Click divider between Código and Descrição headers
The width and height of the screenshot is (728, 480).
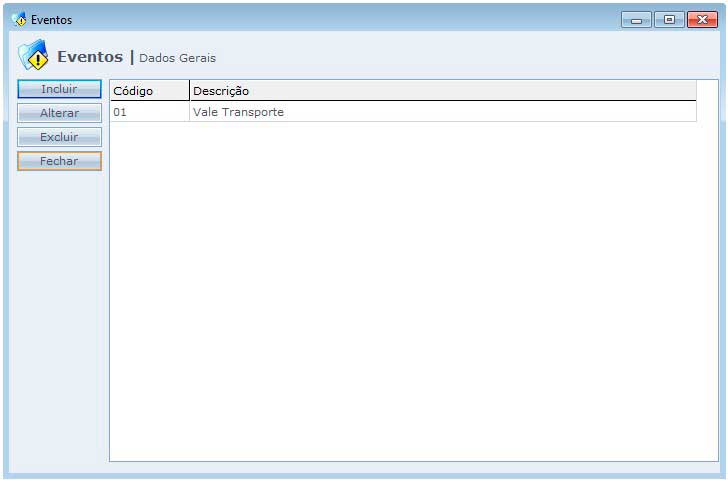coord(189,91)
